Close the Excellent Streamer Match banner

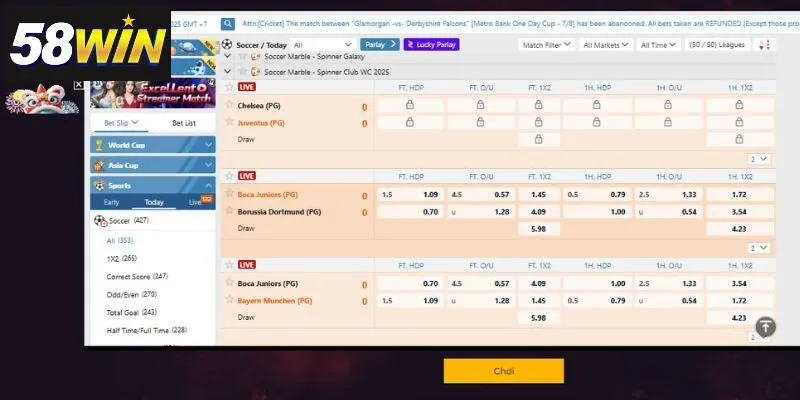(x=78, y=85)
